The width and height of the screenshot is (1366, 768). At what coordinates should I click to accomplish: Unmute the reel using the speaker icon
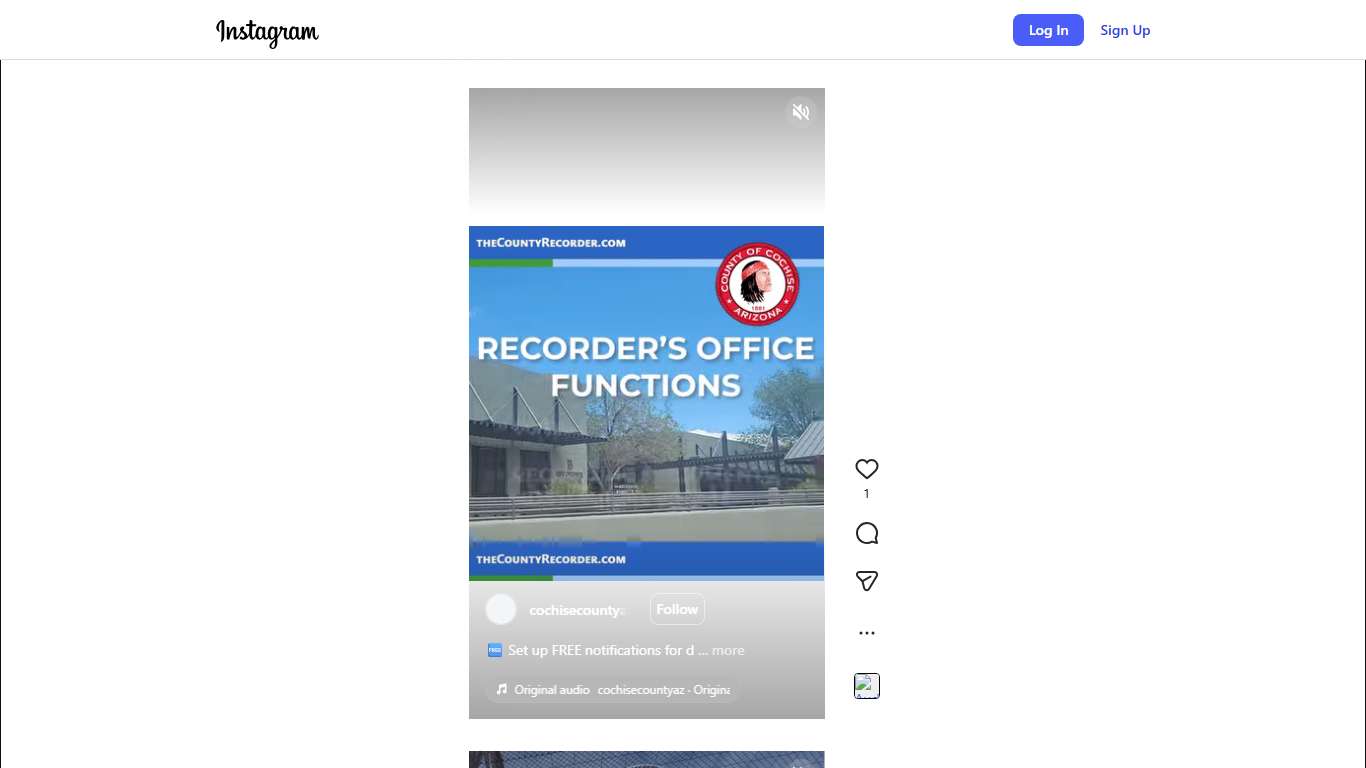(800, 112)
